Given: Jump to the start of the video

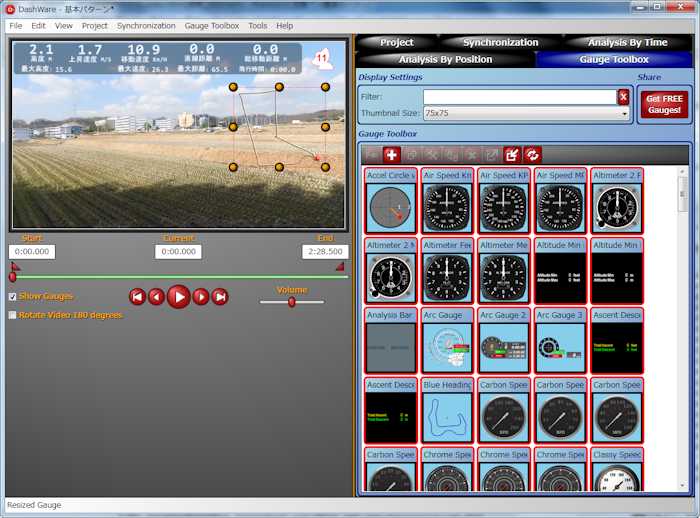Looking at the screenshot, I should 138,296.
